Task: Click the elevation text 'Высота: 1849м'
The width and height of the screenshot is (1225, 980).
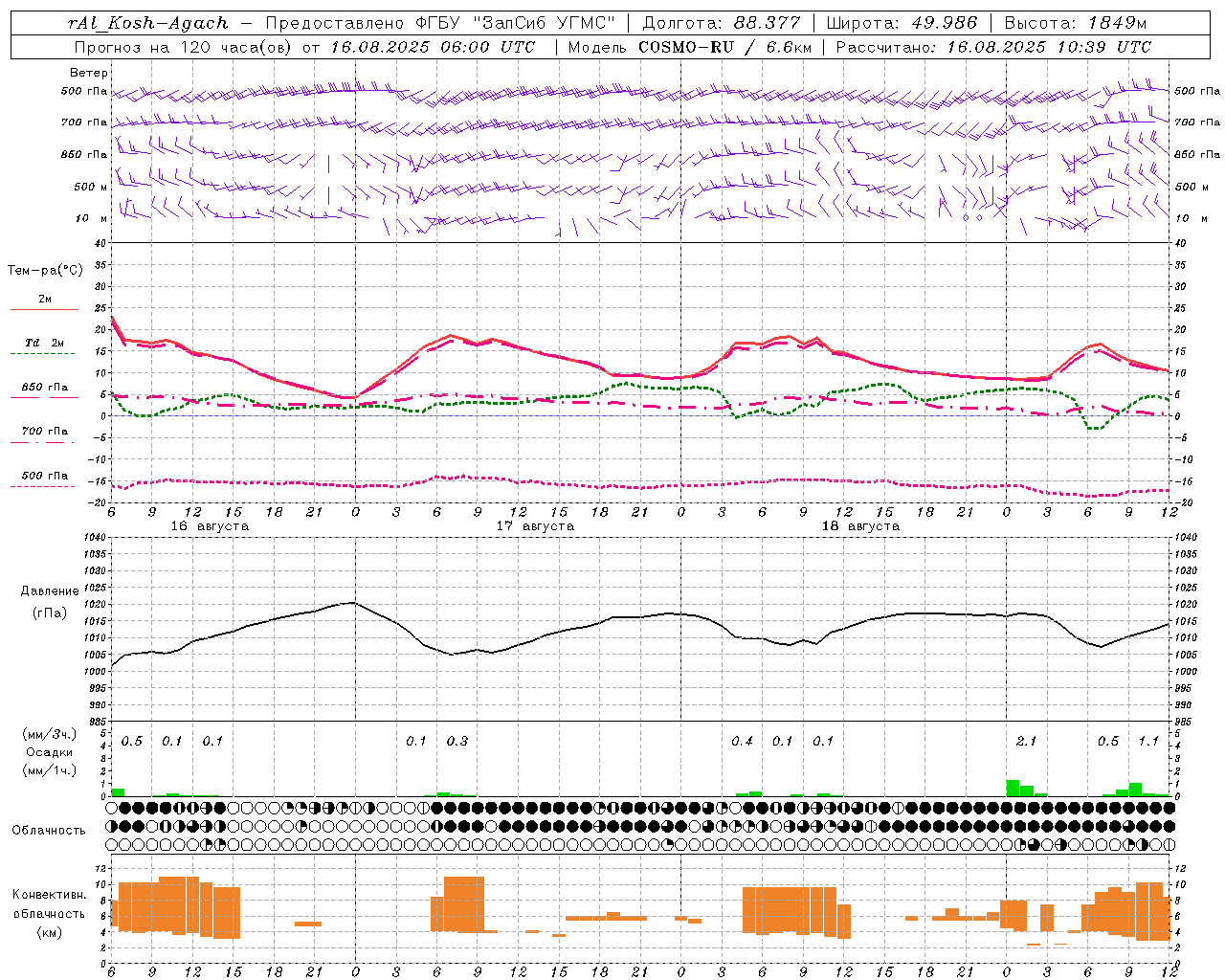Action: tap(1075, 23)
